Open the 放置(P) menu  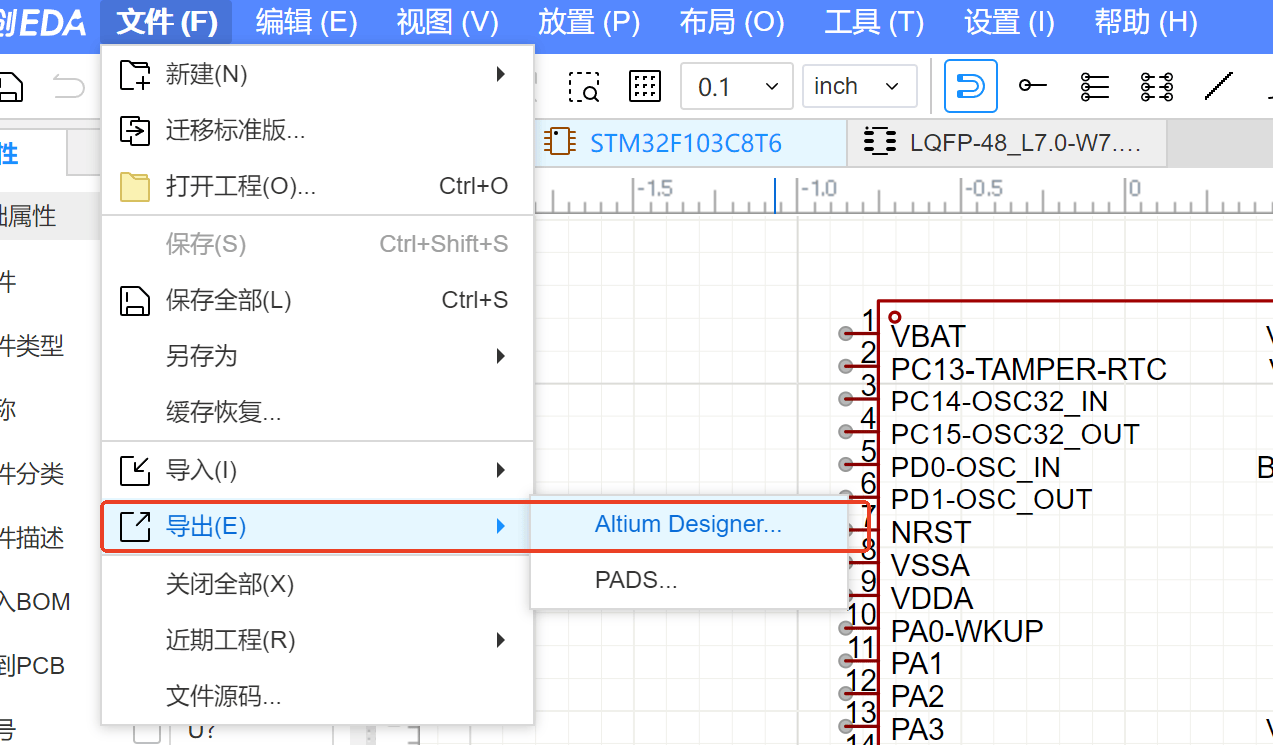[x=588, y=22]
